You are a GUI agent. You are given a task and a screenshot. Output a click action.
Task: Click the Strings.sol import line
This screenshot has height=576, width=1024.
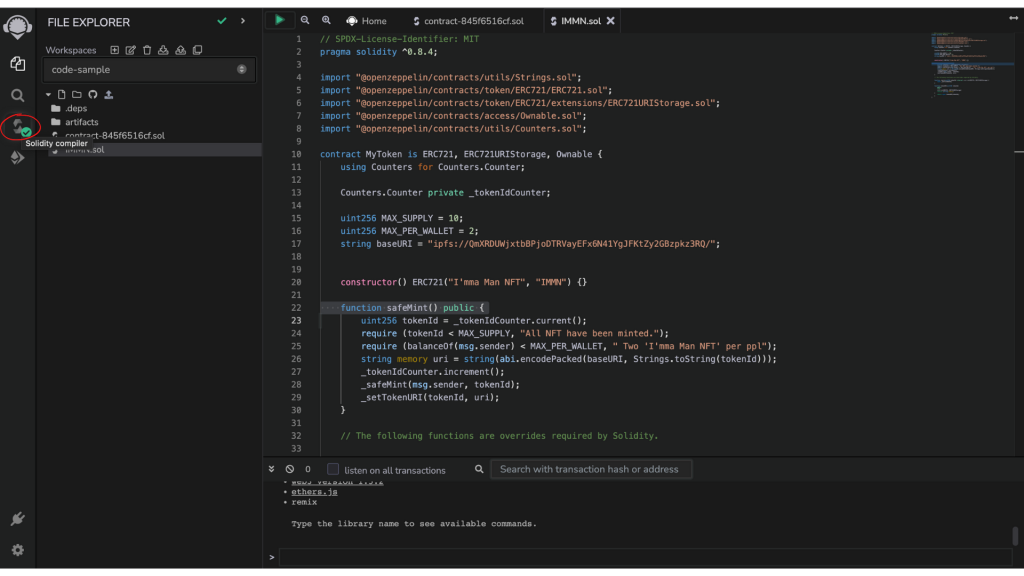coord(451,77)
